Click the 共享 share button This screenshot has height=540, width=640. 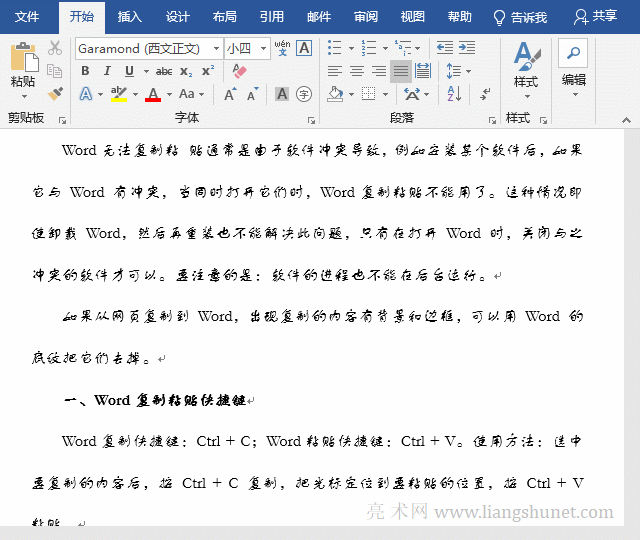pos(595,17)
